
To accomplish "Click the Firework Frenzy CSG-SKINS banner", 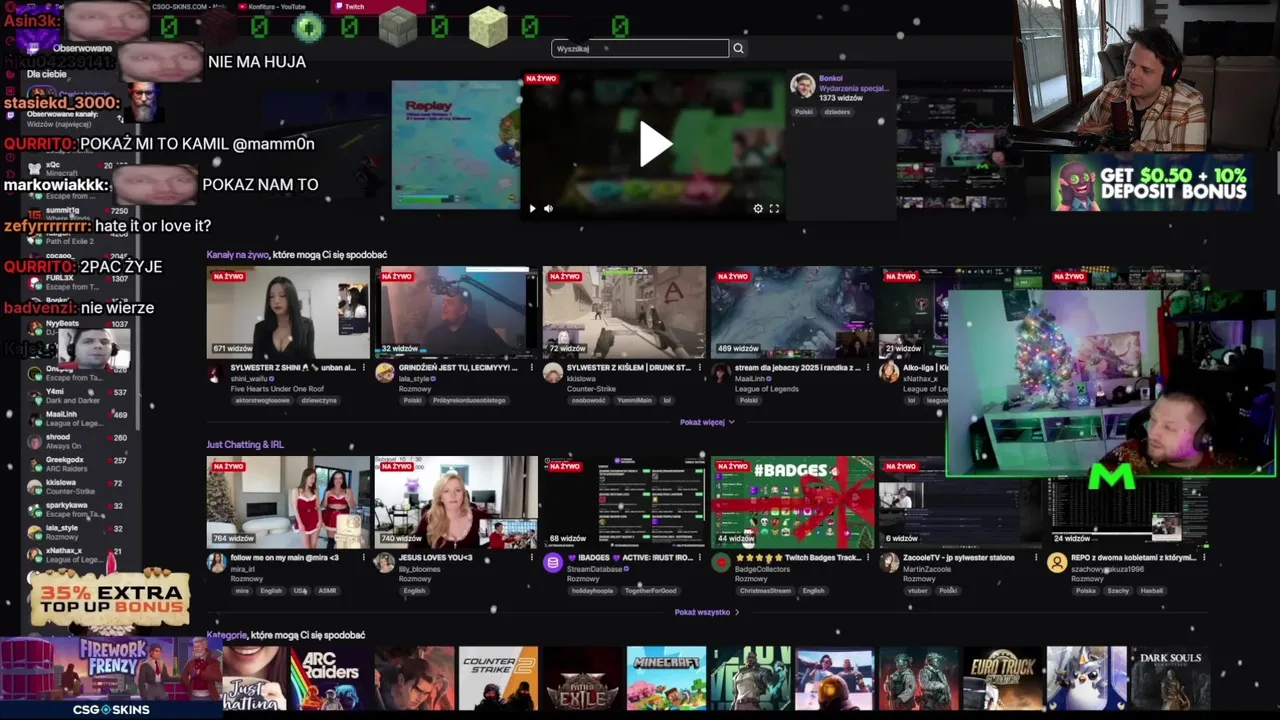I will (x=111, y=677).
